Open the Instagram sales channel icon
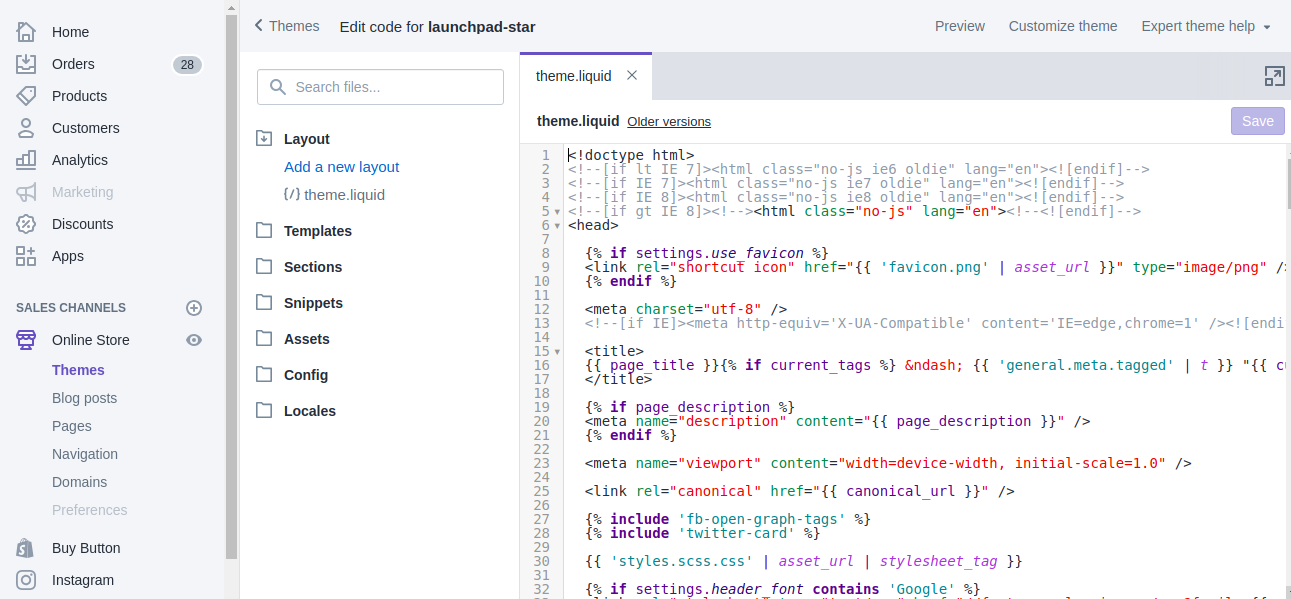This screenshot has width=1291, height=599. coord(27,580)
